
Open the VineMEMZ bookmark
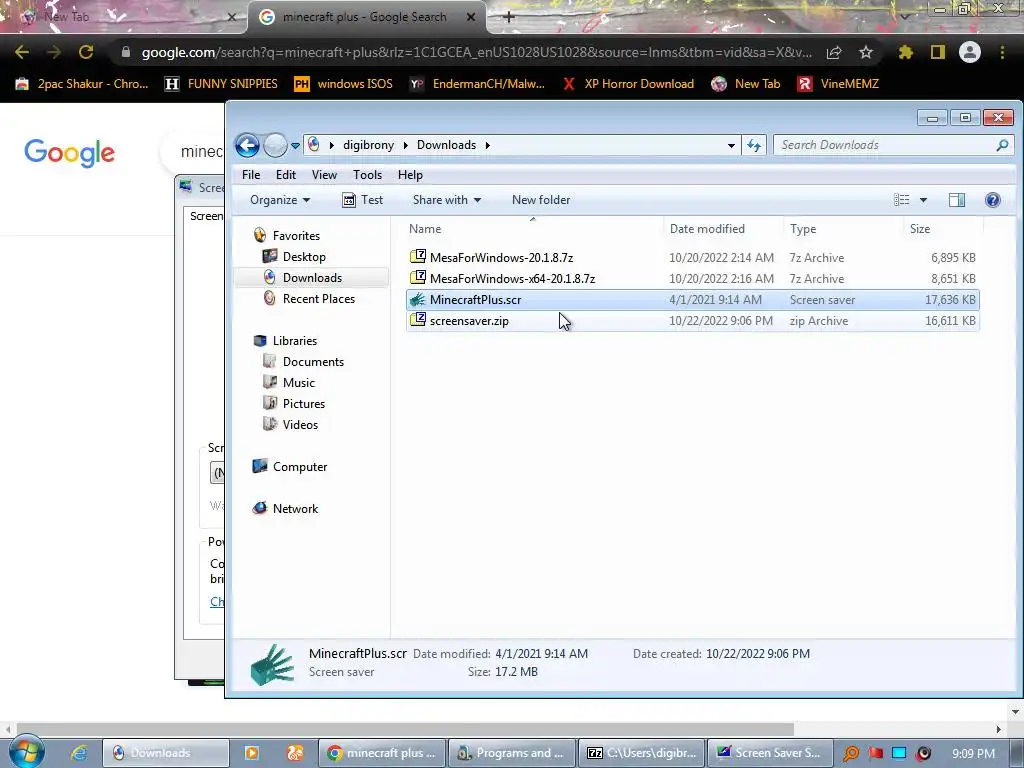pos(838,84)
